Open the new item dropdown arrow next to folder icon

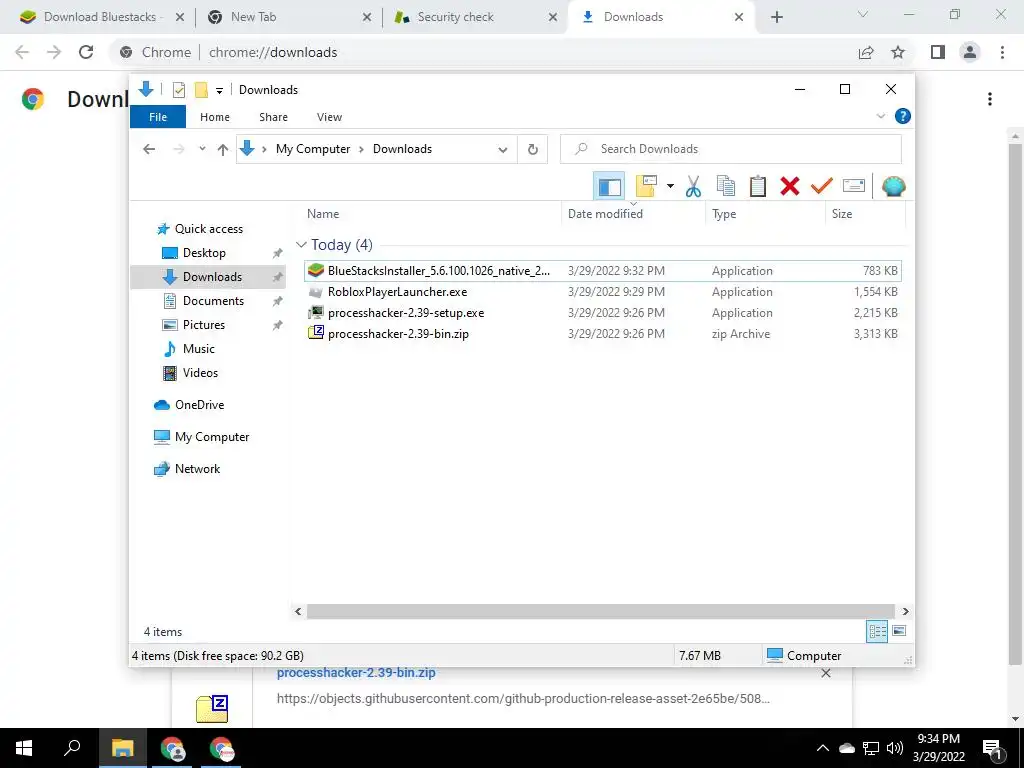[670, 187]
